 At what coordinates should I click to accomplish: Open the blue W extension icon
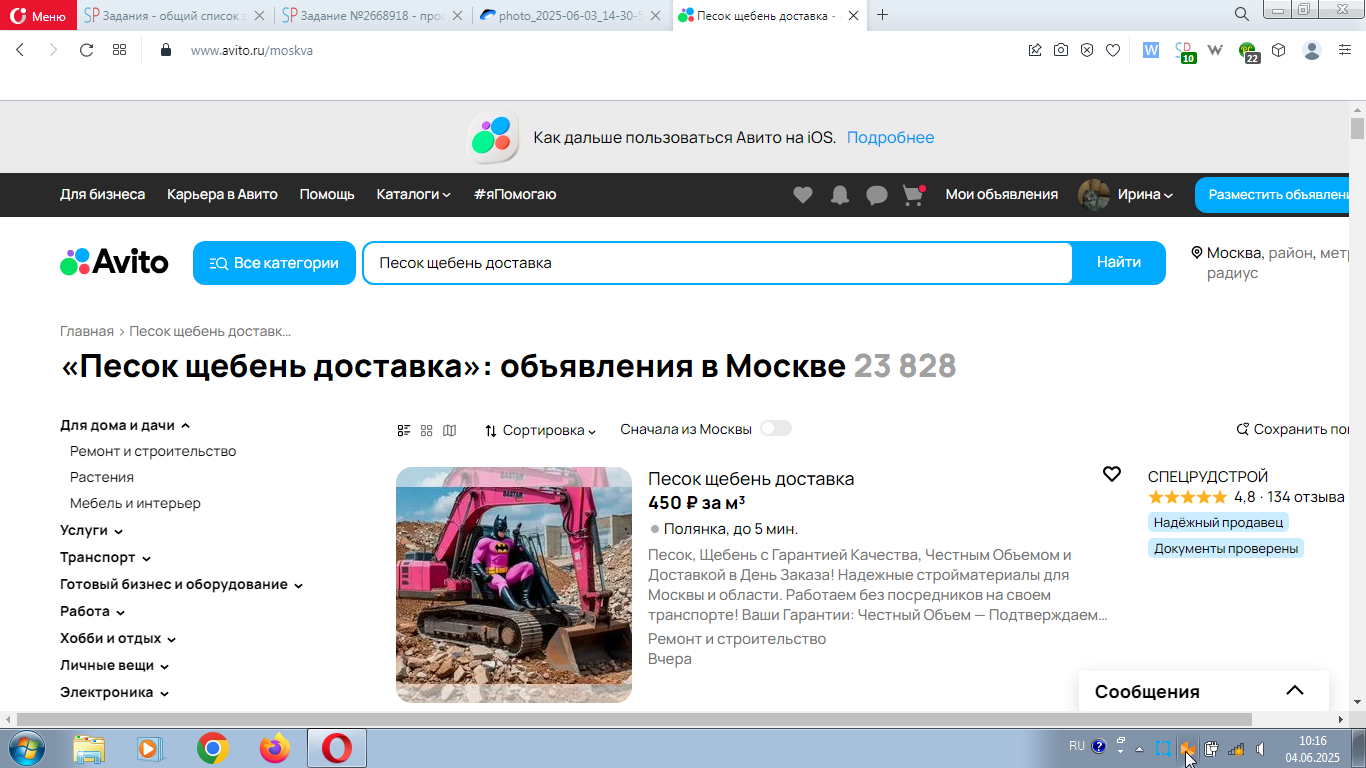(x=1151, y=50)
